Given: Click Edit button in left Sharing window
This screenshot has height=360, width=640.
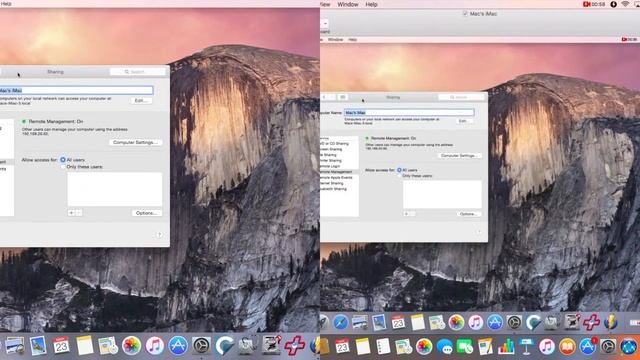Looking at the screenshot, I should [141, 100].
